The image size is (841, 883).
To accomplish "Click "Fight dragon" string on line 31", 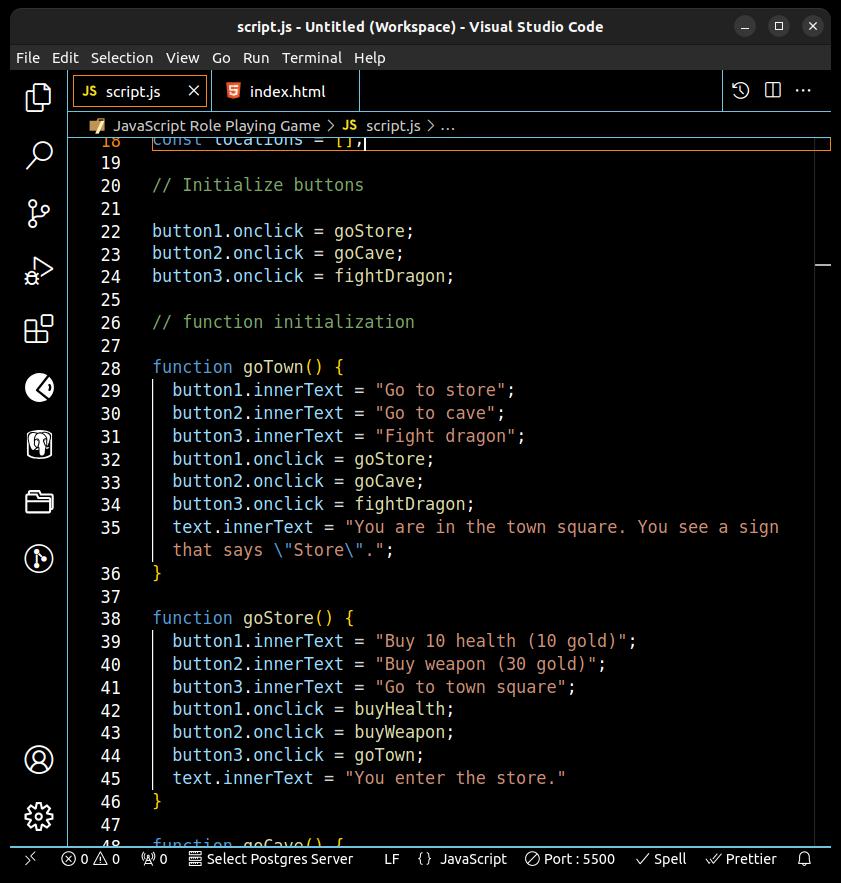I will [446, 436].
